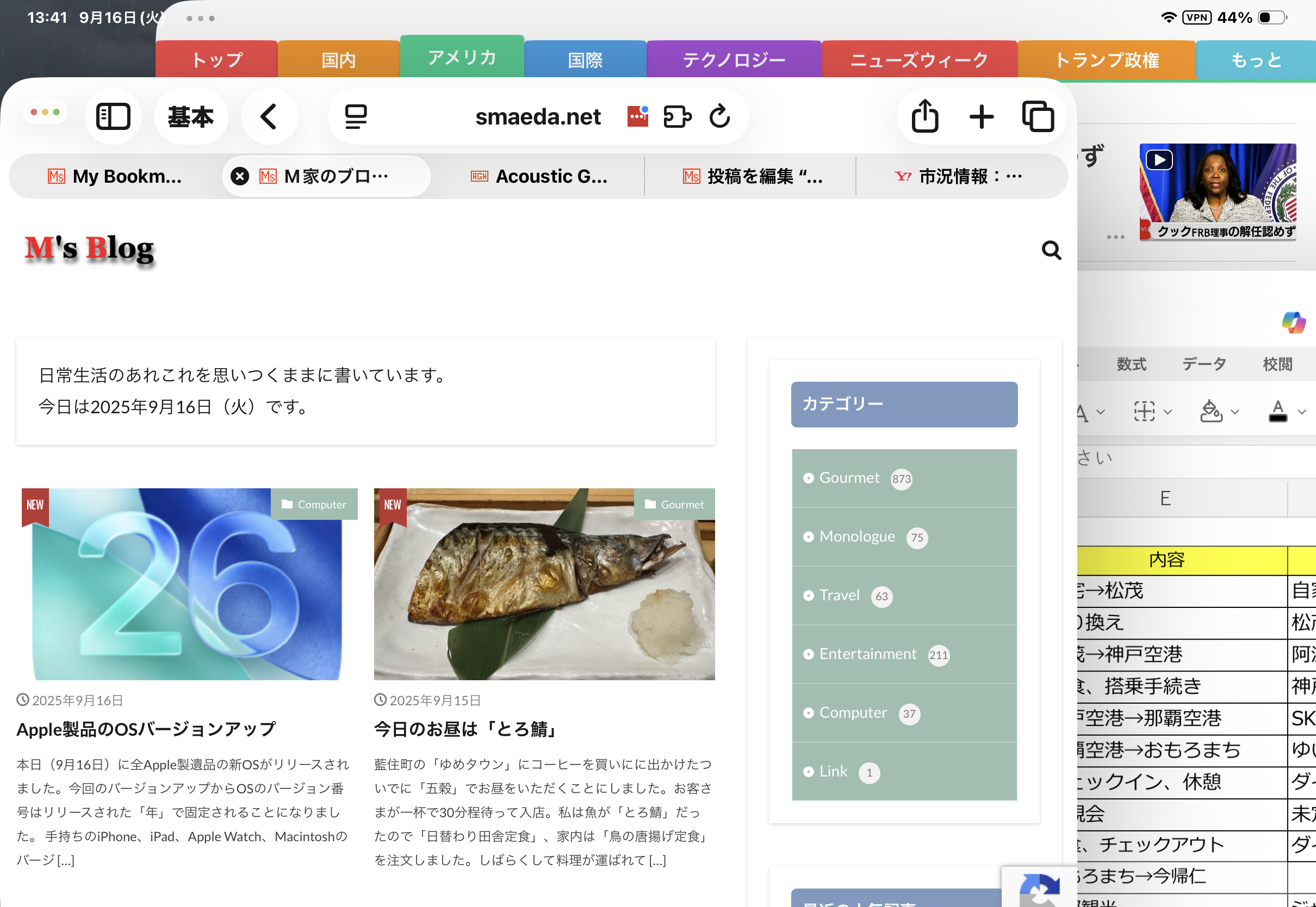
Task: Open the もっと news tab
Action: [x=1256, y=60]
